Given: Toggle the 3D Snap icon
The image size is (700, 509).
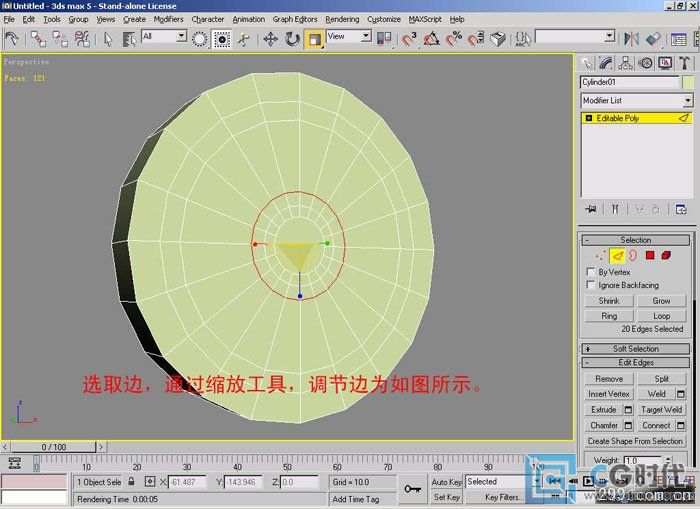Looking at the screenshot, I should [409, 39].
